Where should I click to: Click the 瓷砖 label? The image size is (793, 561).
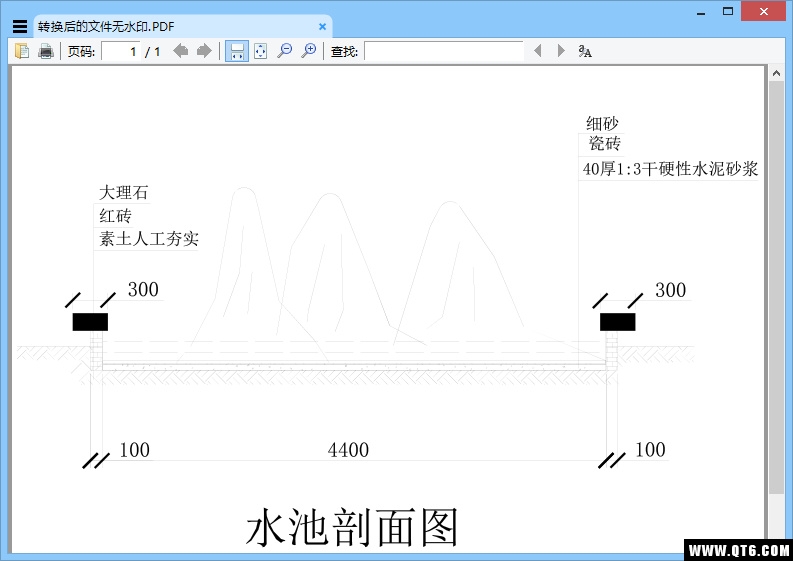click(x=604, y=143)
